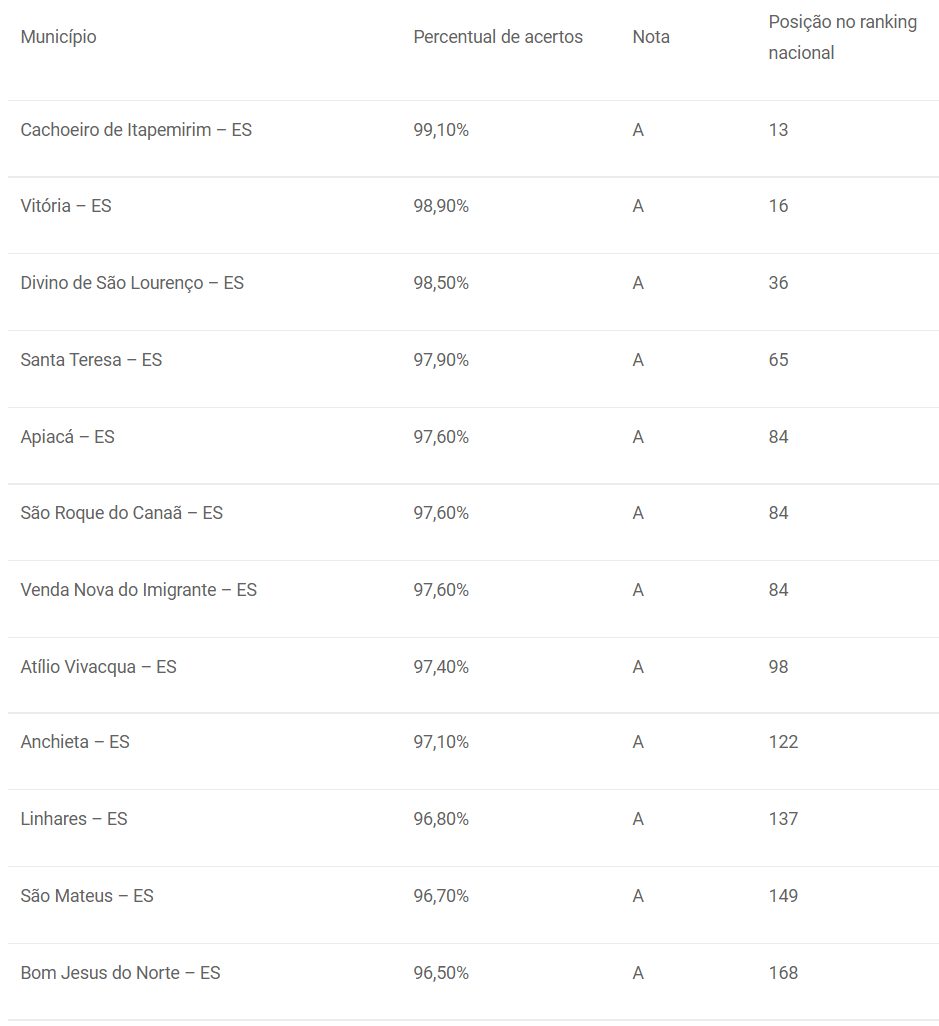Image resolution: width=939 pixels, height=1026 pixels.
Task: Click the Nota column header
Action: [650, 37]
